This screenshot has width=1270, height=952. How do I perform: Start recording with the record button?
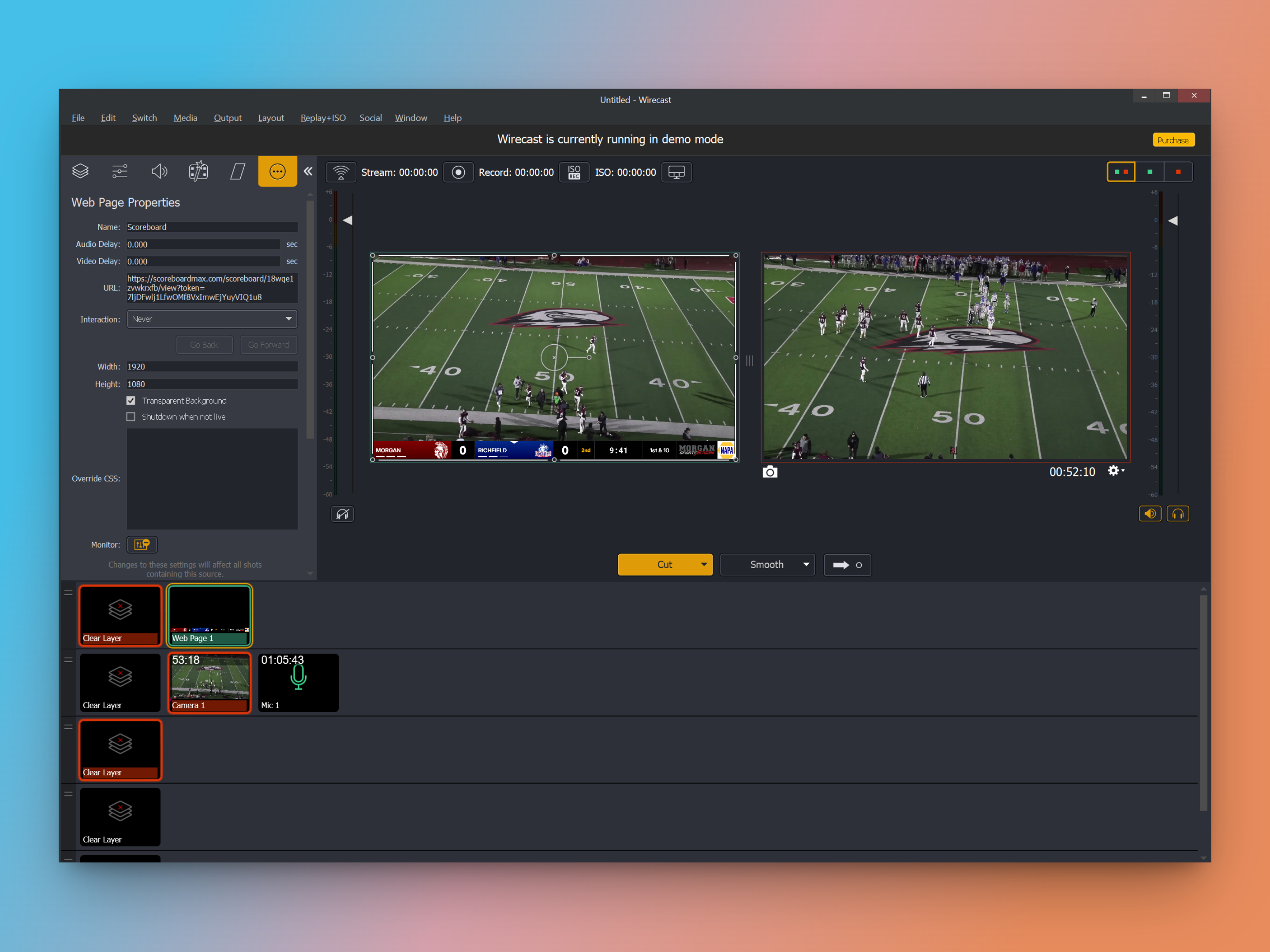(x=458, y=172)
